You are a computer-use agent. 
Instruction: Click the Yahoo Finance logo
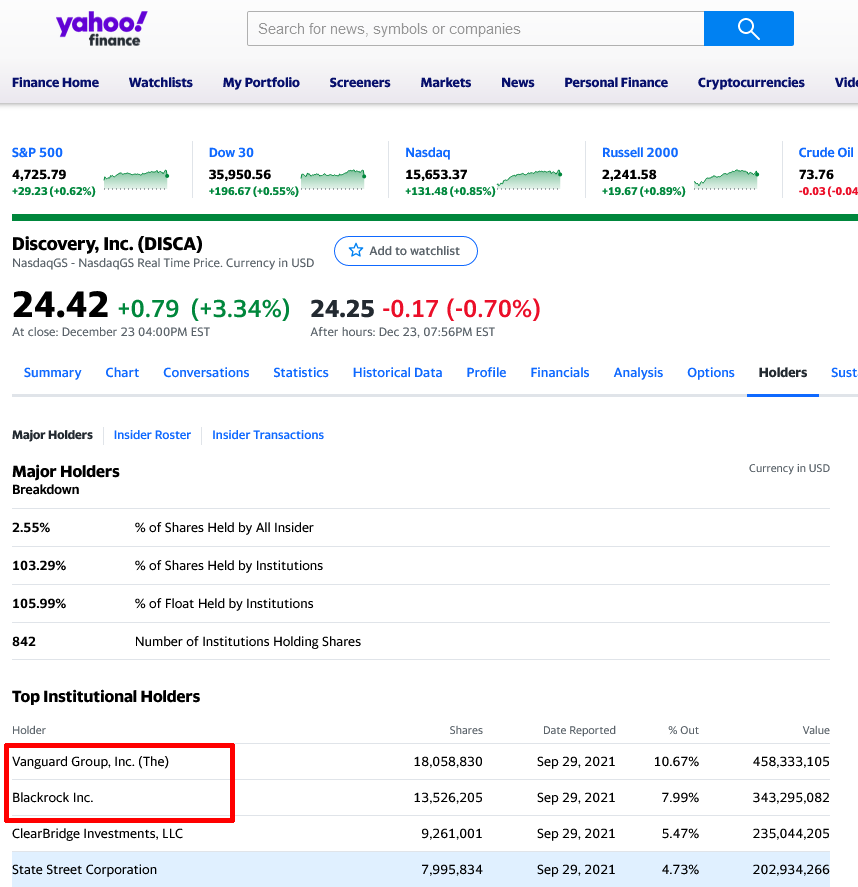tap(102, 29)
